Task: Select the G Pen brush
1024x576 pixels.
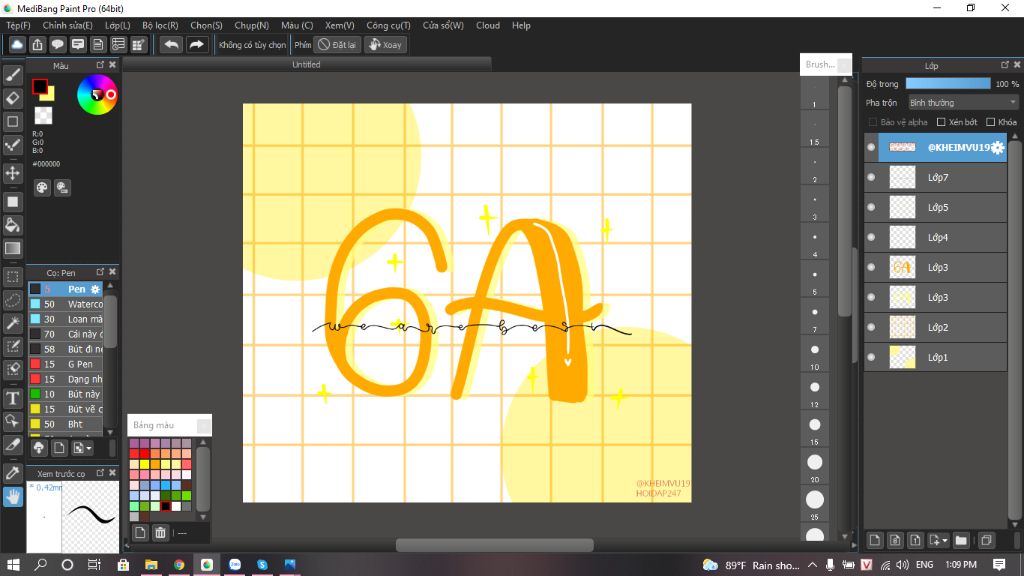Action: (x=65, y=364)
